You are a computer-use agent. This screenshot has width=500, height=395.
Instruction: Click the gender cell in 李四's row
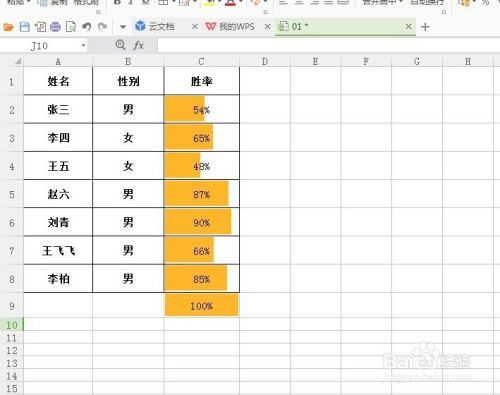(x=128, y=138)
